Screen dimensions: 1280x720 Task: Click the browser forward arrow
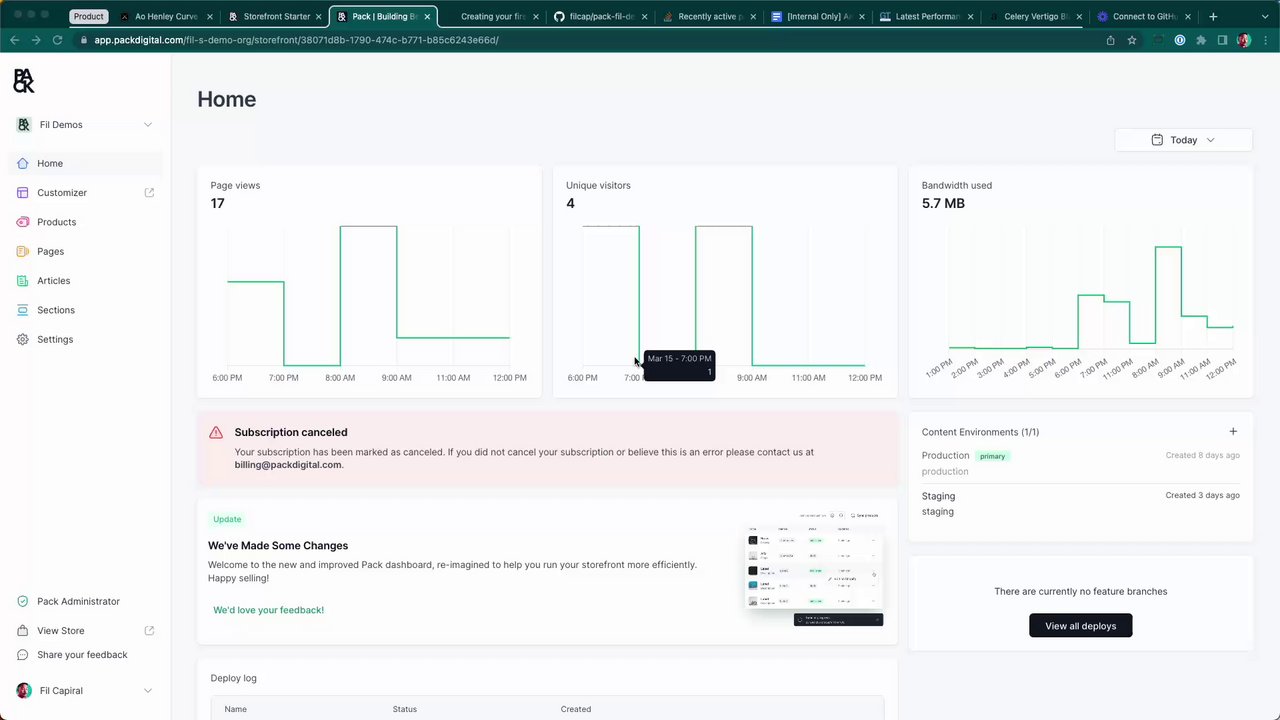pyautogui.click(x=36, y=40)
